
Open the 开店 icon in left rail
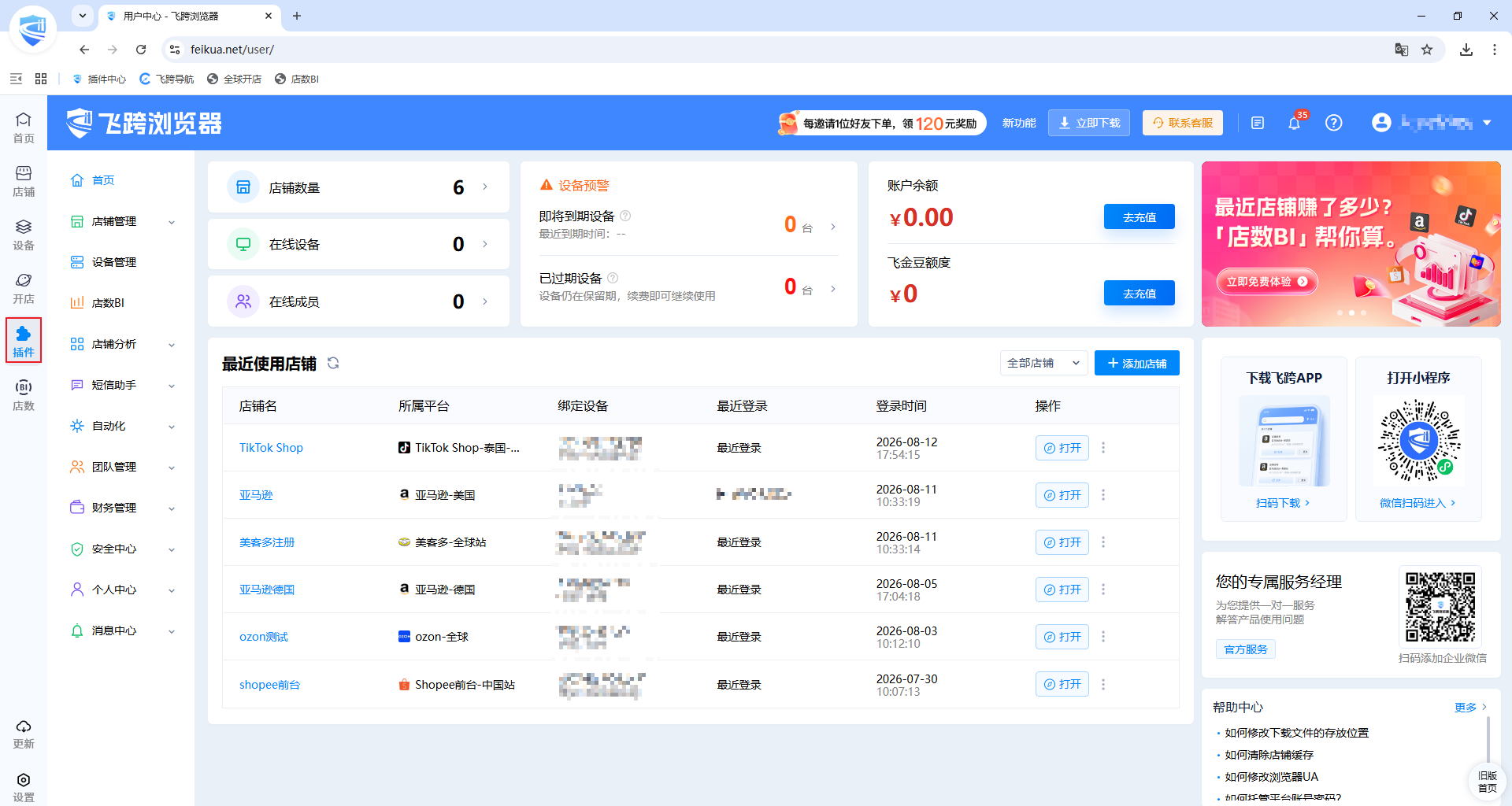[24, 288]
